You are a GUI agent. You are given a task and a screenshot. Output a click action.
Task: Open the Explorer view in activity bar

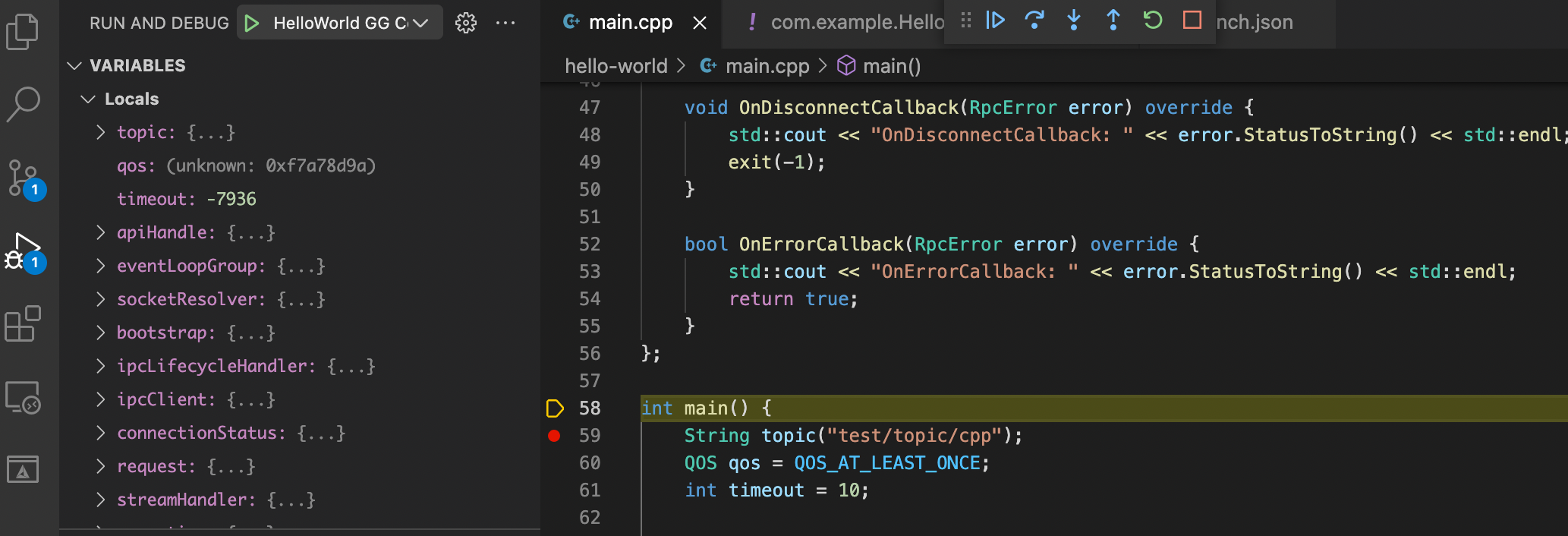pos(23,32)
